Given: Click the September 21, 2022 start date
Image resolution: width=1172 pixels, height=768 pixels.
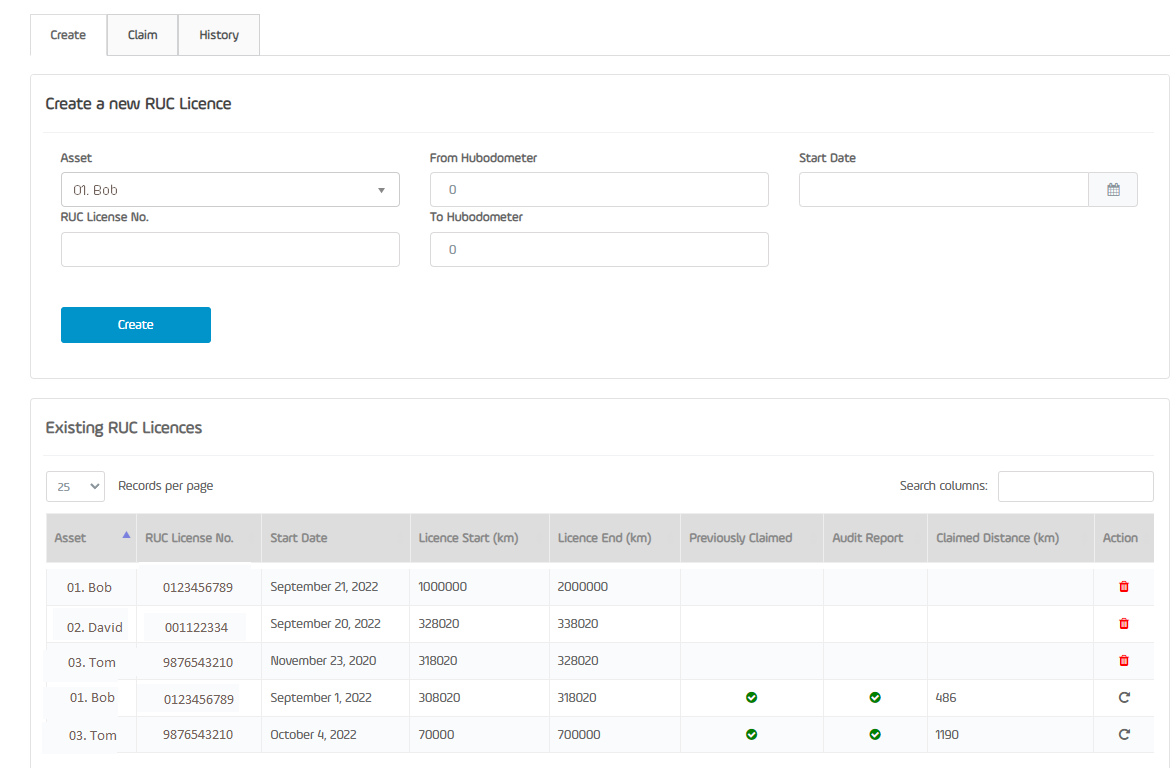Looking at the screenshot, I should (x=324, y=587).
